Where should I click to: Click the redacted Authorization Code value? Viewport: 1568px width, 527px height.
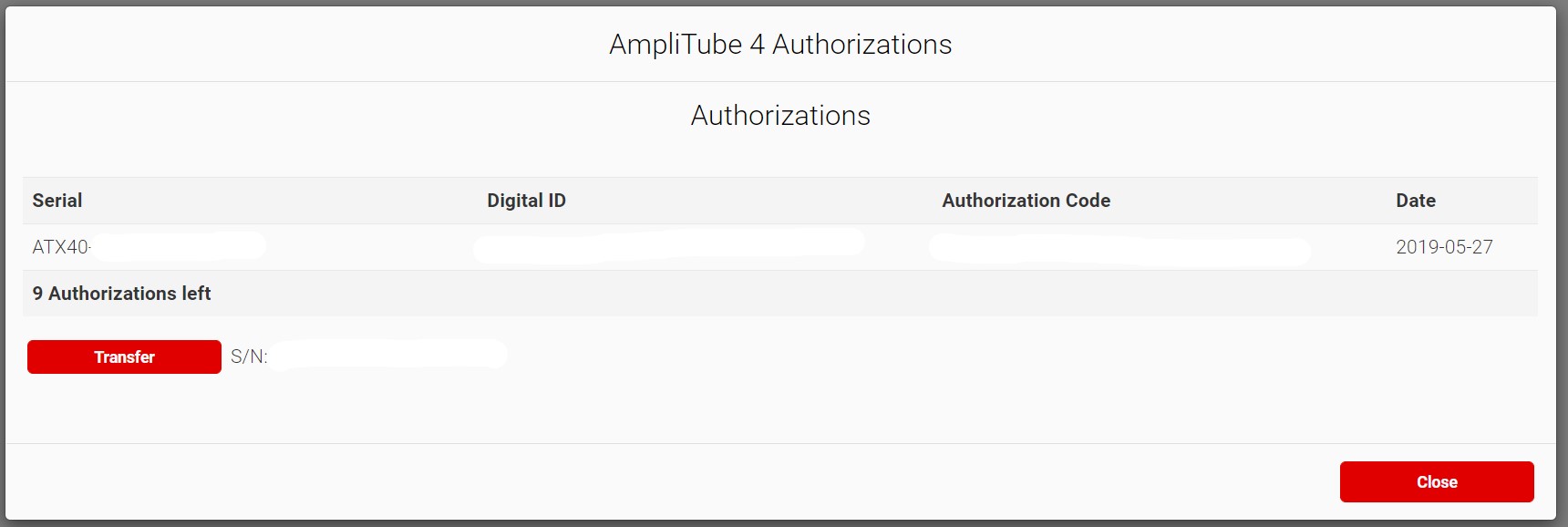1119,250
